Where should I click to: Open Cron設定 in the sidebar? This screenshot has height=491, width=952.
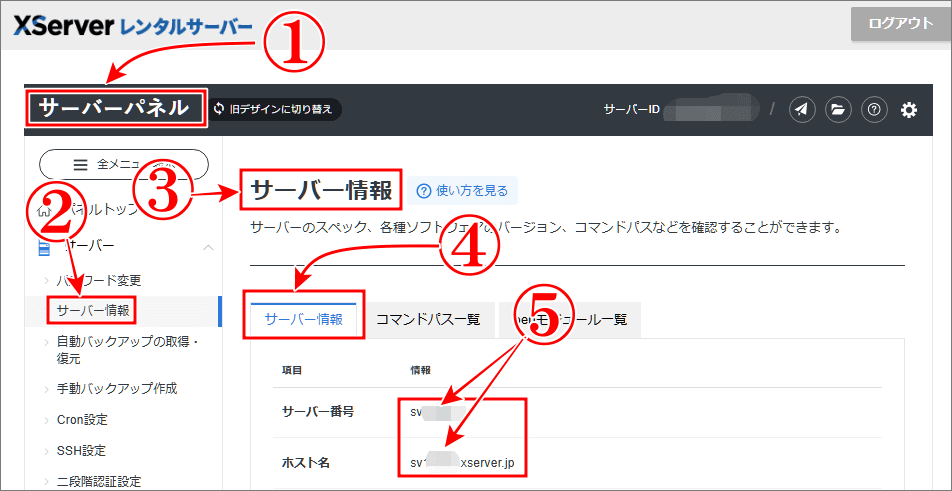pyautogui.click(x=81, y=420)
